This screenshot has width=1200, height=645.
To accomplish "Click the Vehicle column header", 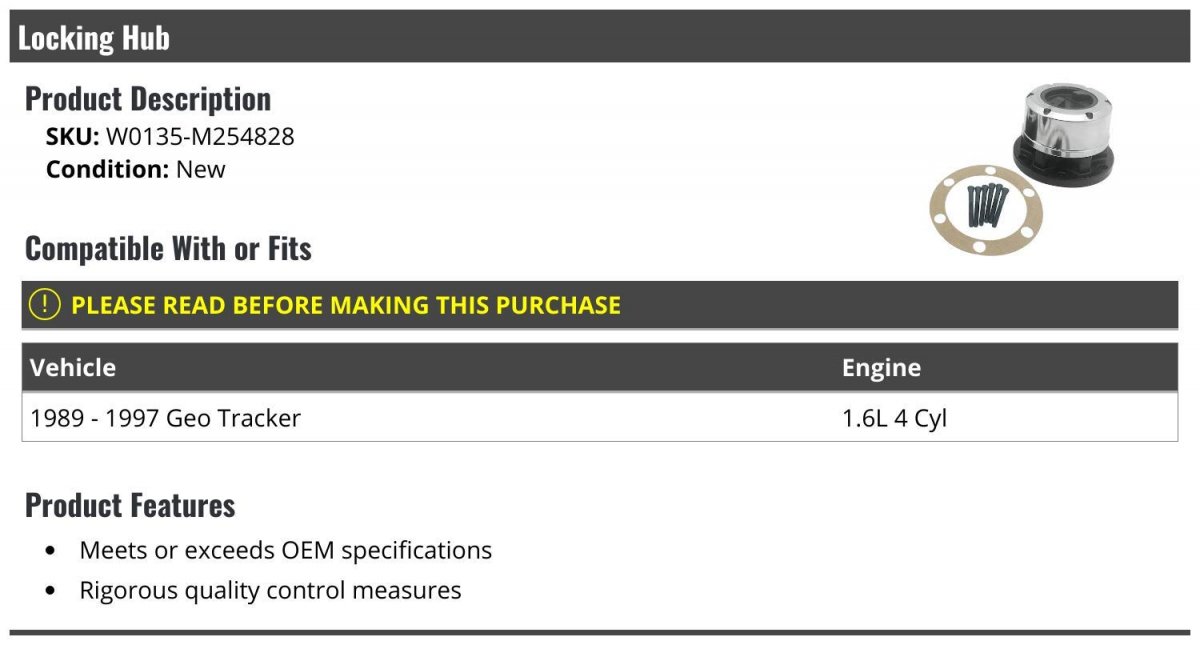I will 73,367.
